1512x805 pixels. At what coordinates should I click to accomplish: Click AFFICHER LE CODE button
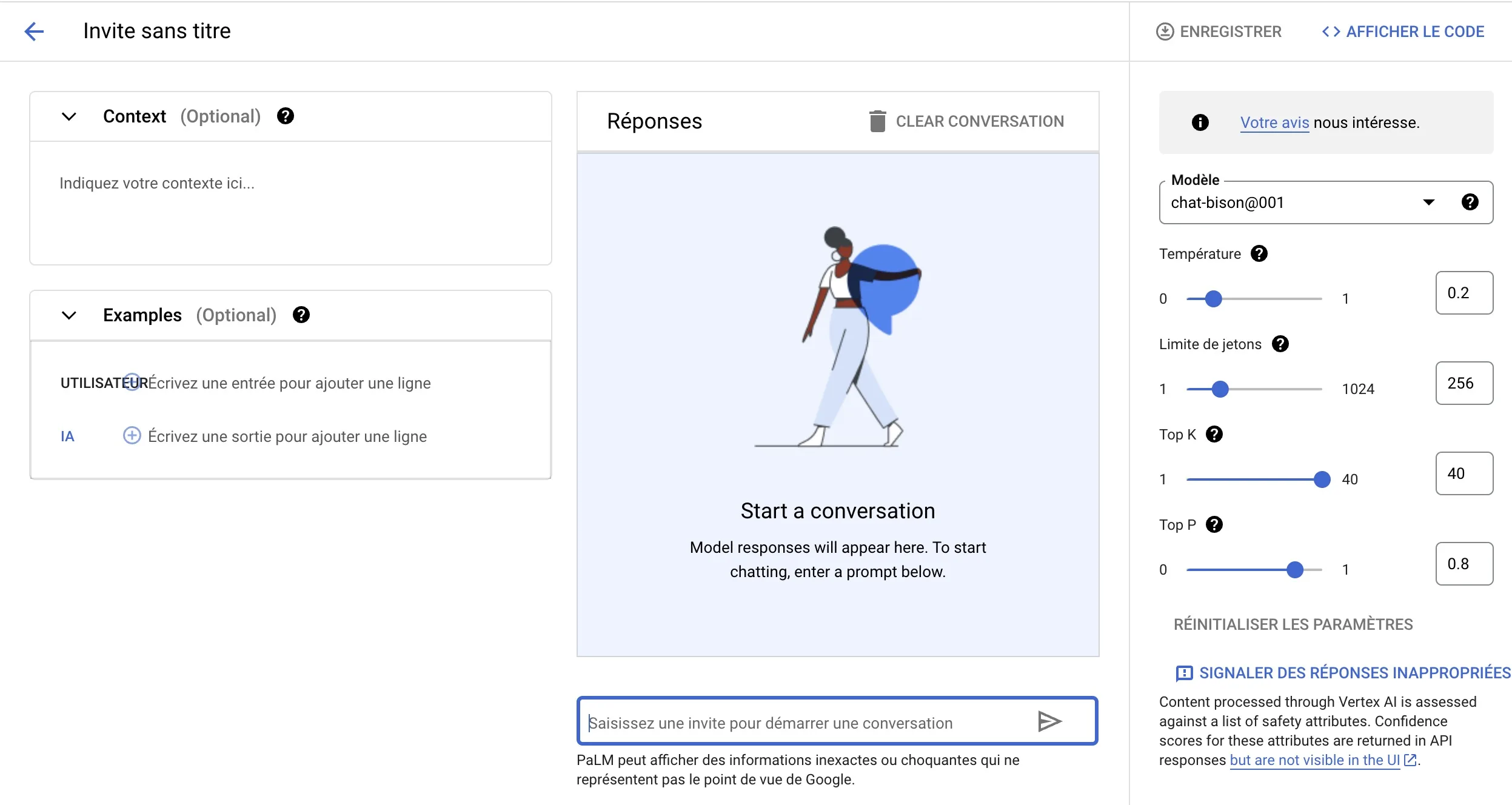1403,32
